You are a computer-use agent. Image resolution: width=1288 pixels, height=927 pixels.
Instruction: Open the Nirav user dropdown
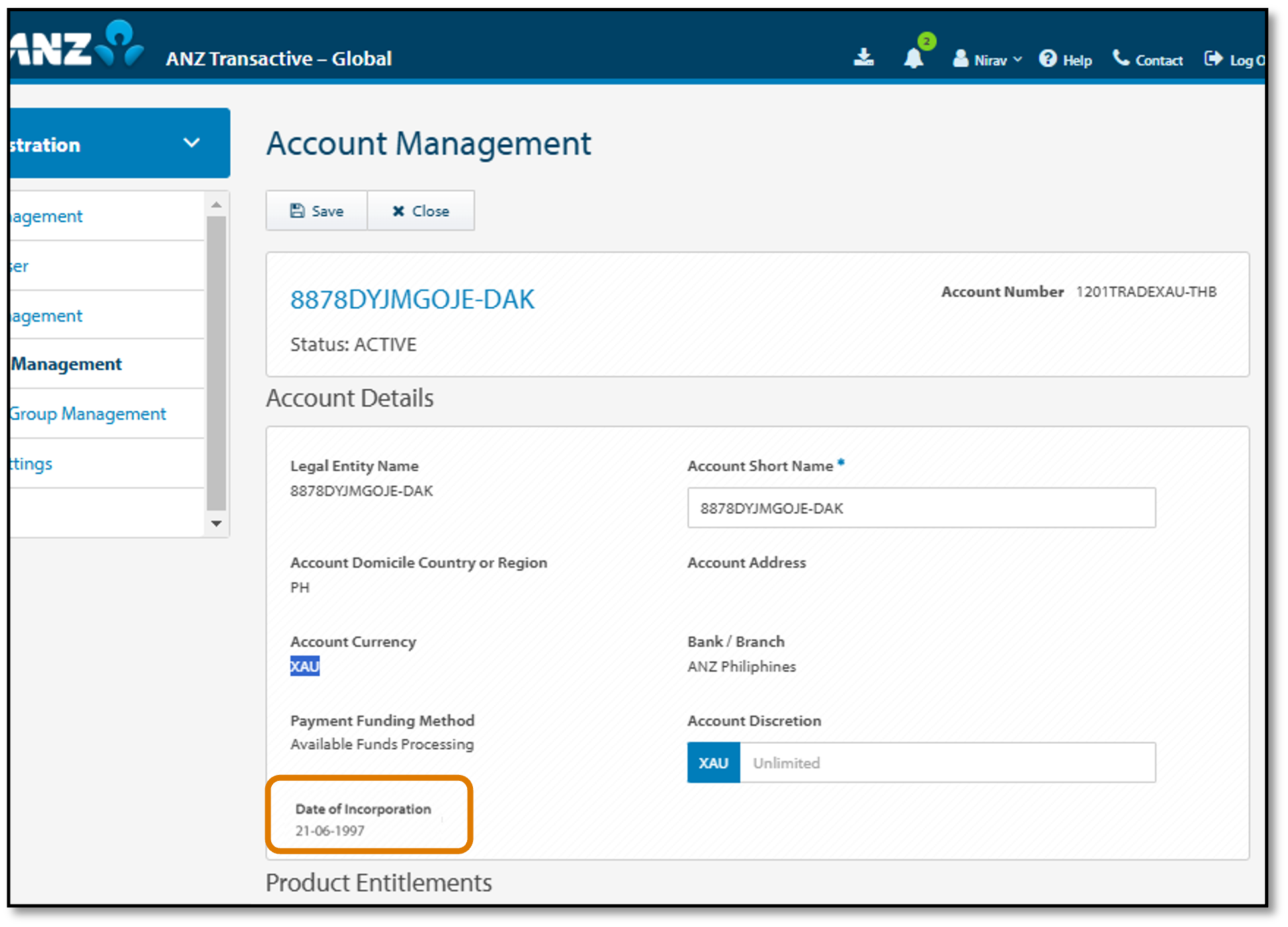point(989,60)
